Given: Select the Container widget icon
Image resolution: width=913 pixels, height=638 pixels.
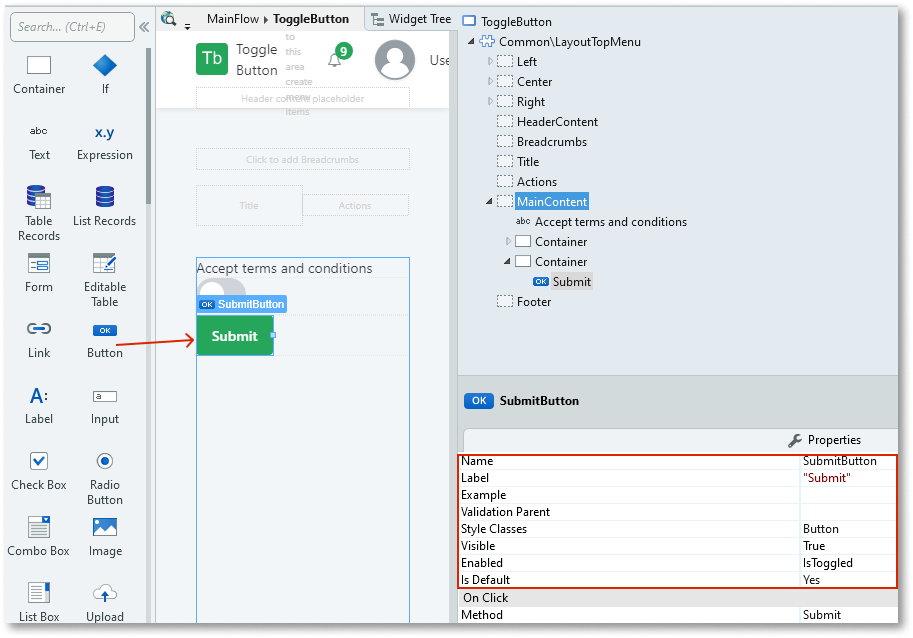Looking at the screenshot, I should (39, 67).
